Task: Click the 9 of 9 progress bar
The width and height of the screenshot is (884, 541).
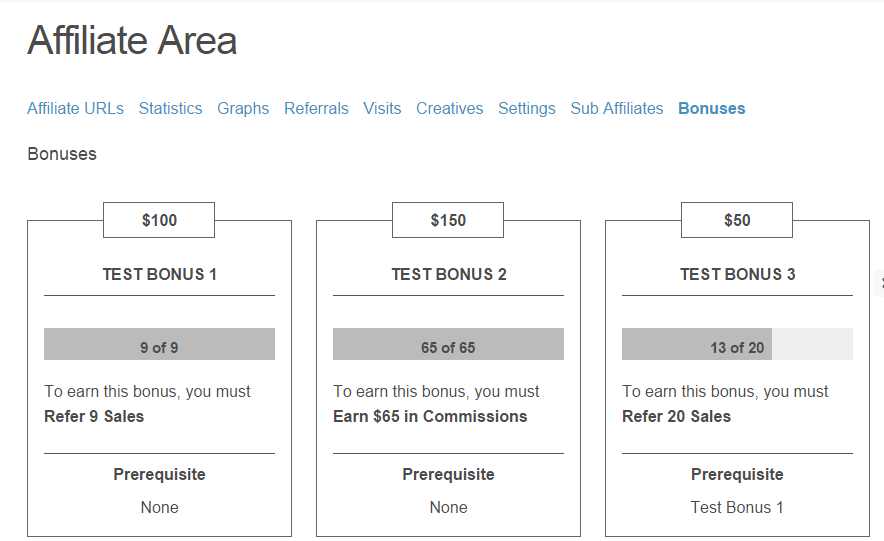Action: 159,345
